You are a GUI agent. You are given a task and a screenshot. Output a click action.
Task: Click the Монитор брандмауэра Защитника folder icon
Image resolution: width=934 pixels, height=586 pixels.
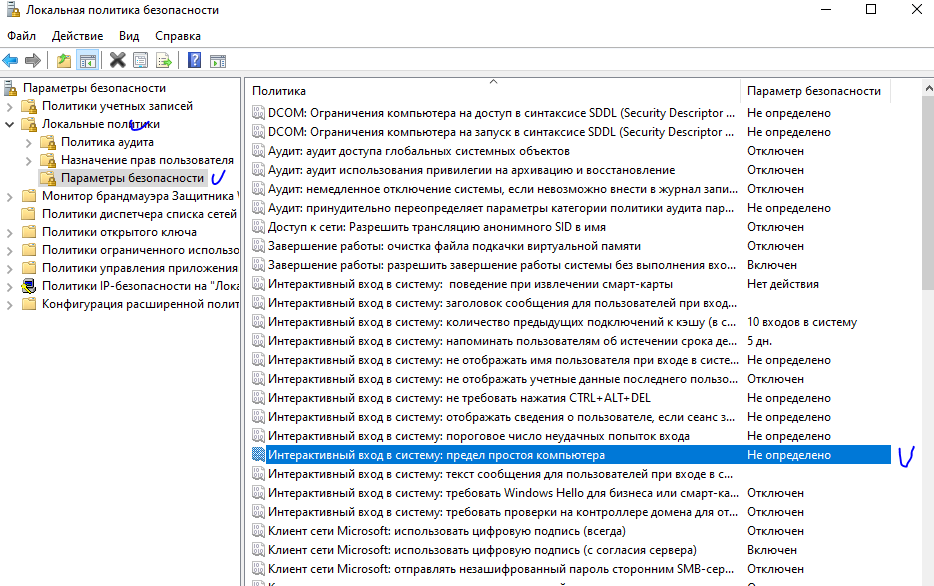28,196
